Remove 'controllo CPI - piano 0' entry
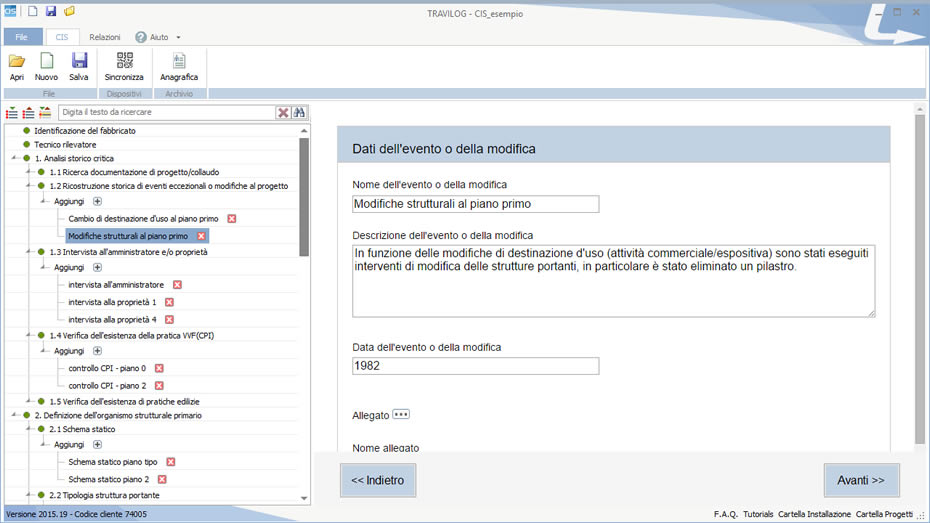Viewport: 930px width, 523px height. click(158, 368)
